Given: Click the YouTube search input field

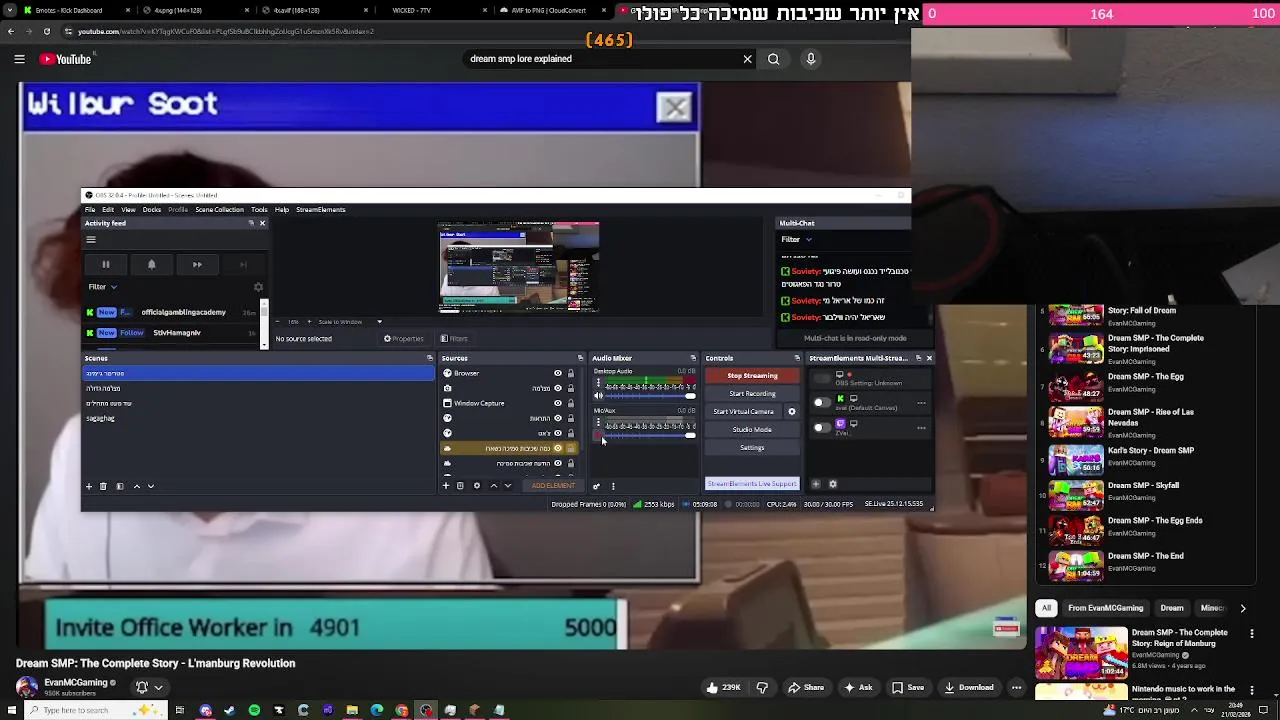Looking at the screenshot, I should click(x=600, y=59).
